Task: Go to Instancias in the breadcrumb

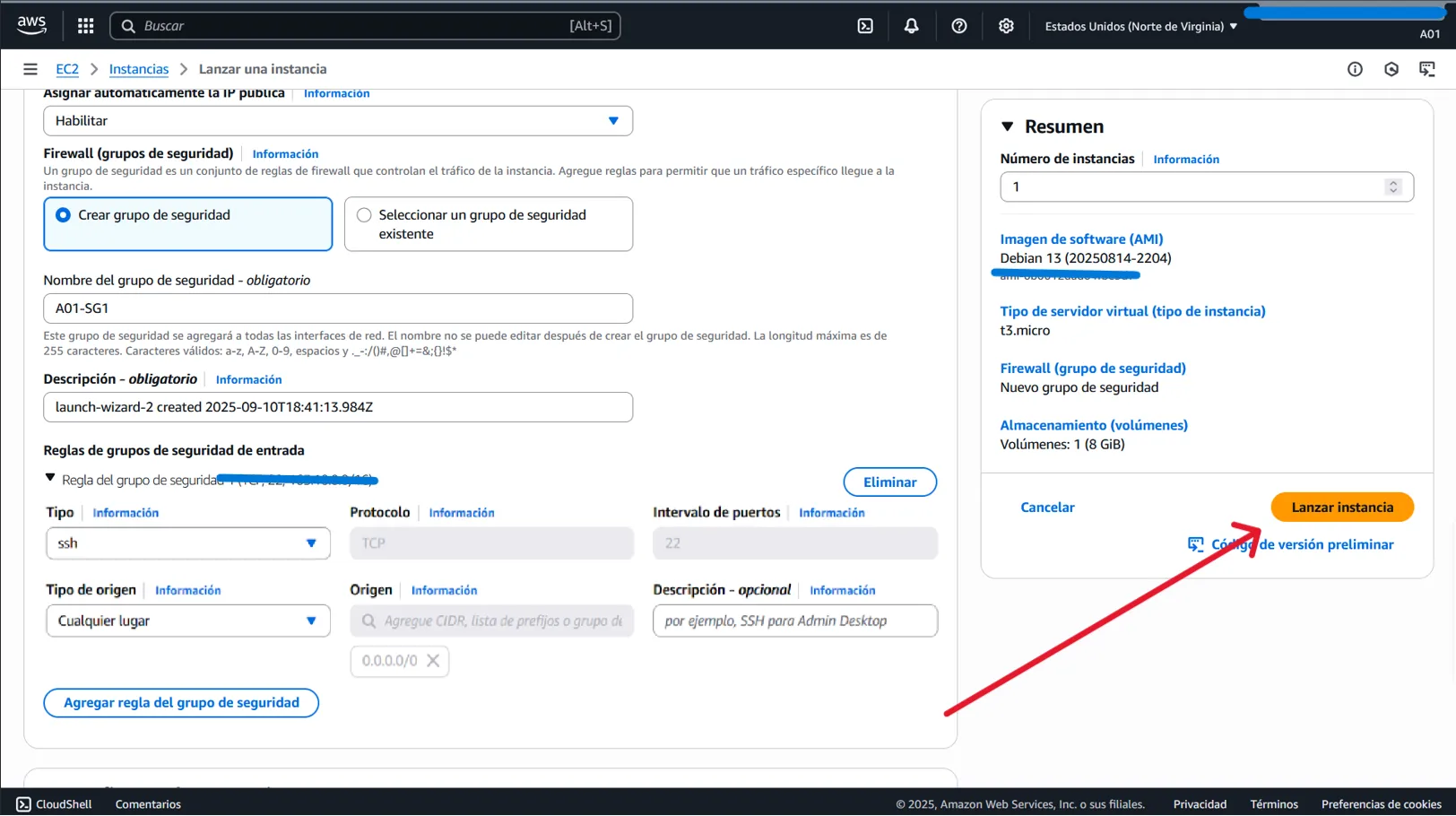Action: click(138, 69)
